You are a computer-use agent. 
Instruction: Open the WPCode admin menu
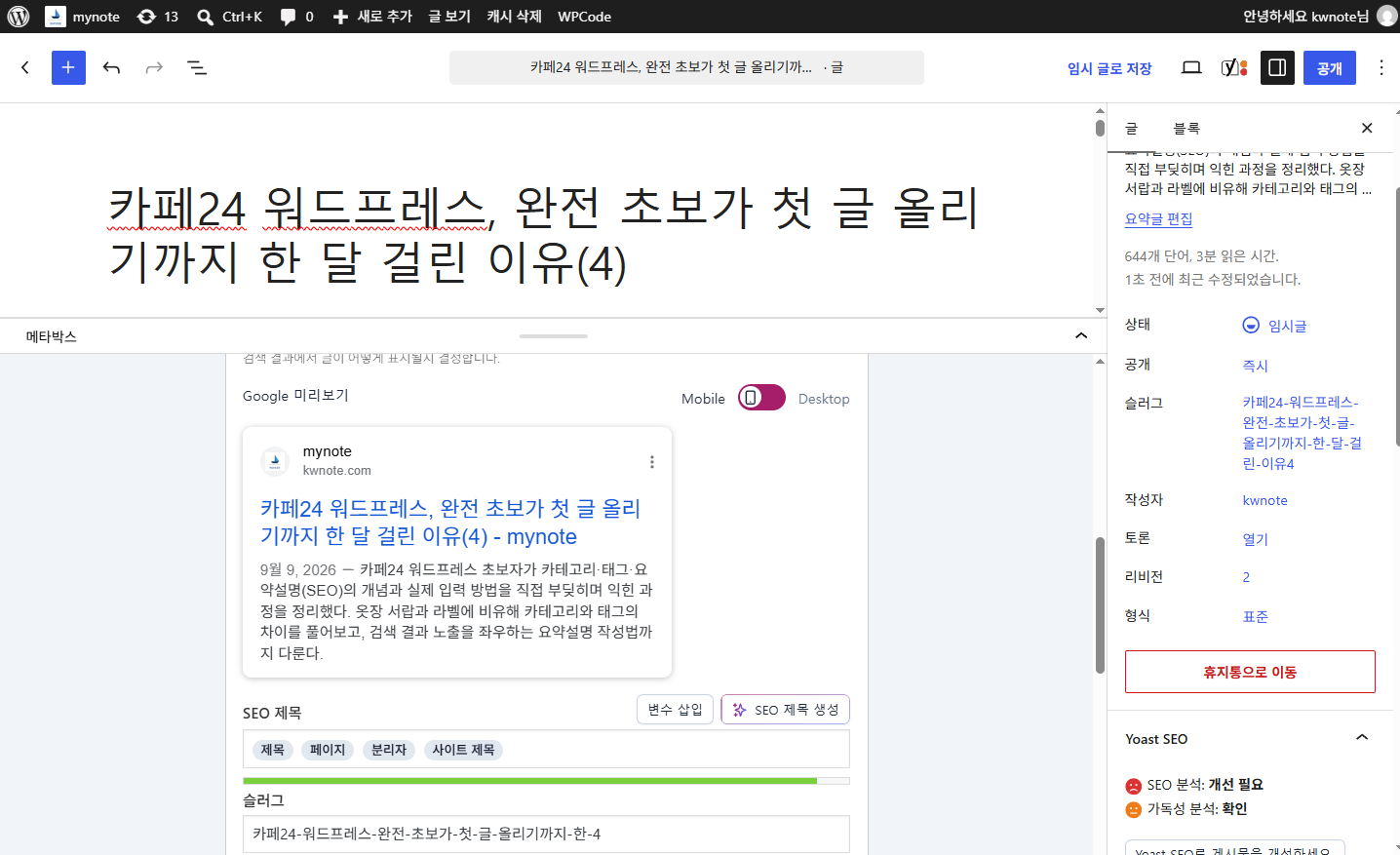584,17
